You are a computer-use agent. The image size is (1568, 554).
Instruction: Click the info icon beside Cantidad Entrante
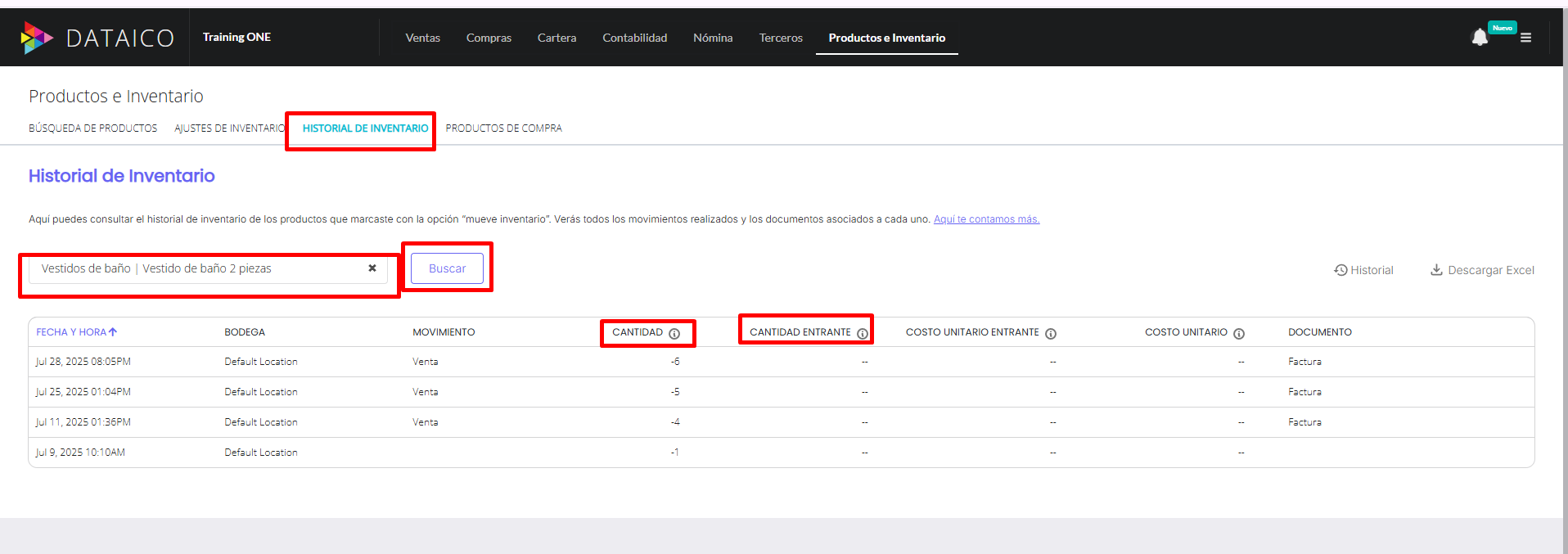(x=862, y=333)
